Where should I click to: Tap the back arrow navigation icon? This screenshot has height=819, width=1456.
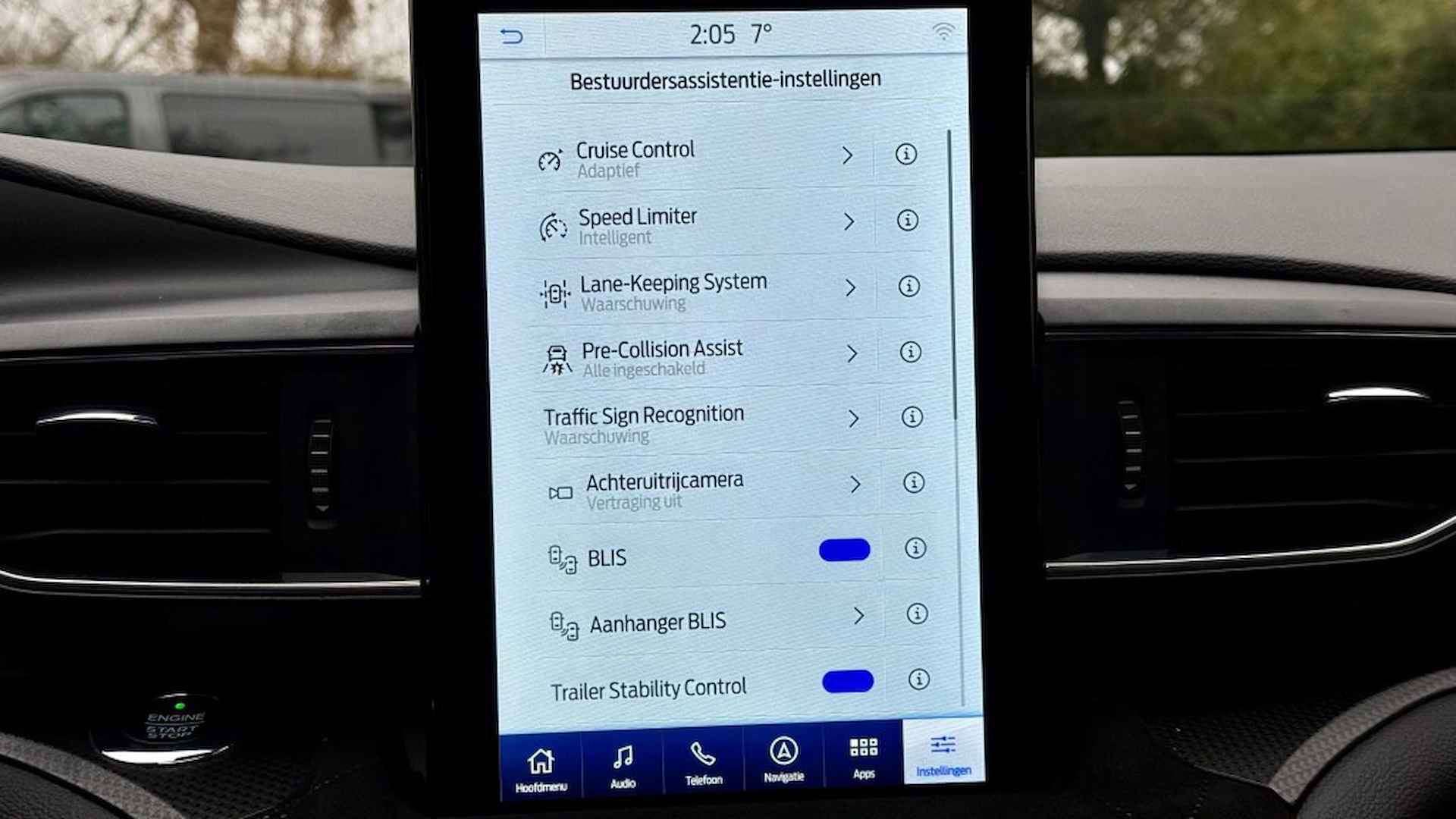click(509, 34)
